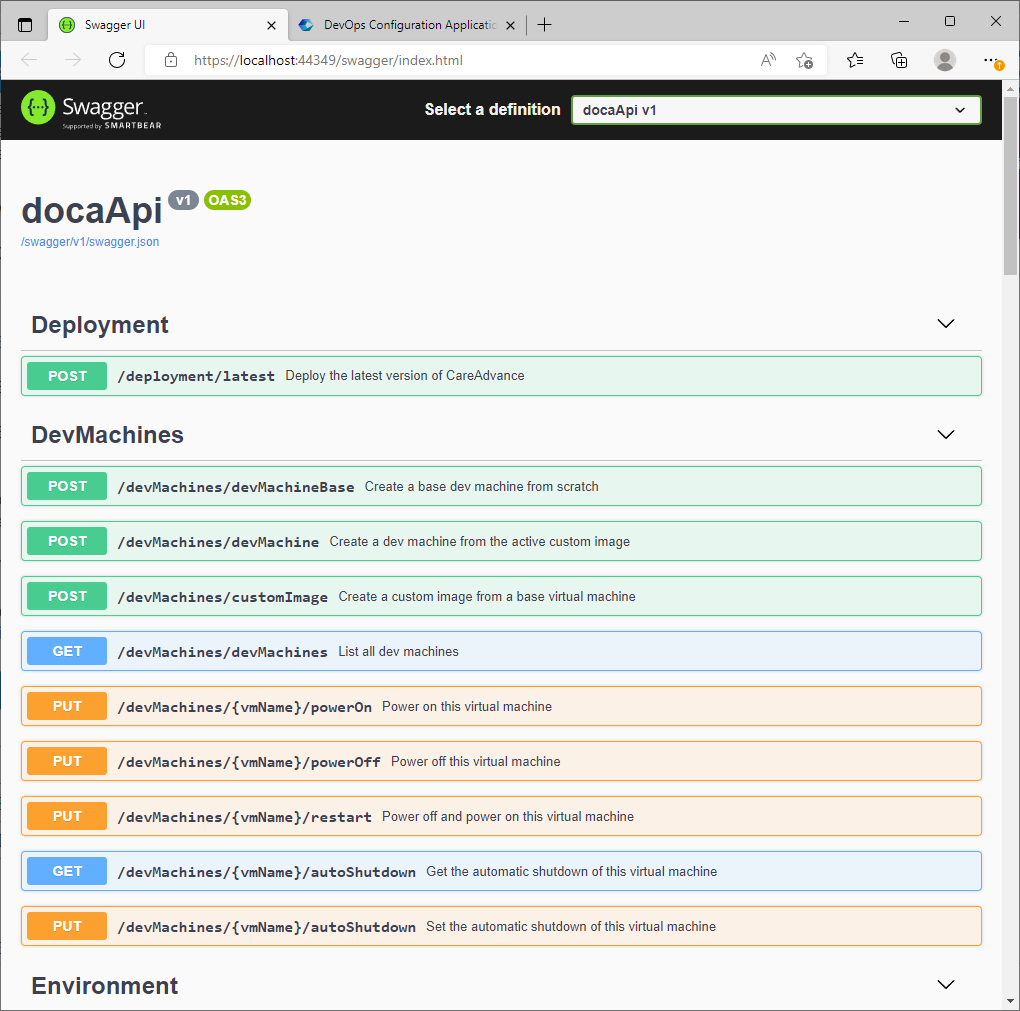This screenshot has width=1020, height=1011.
Task: Reload the page using the refresh icon
Action: point(116,60)
